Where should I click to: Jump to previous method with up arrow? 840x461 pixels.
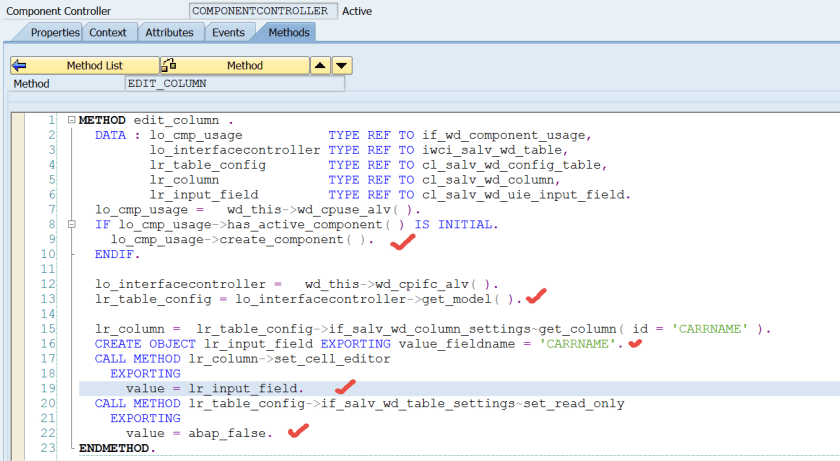coord(320,65)
